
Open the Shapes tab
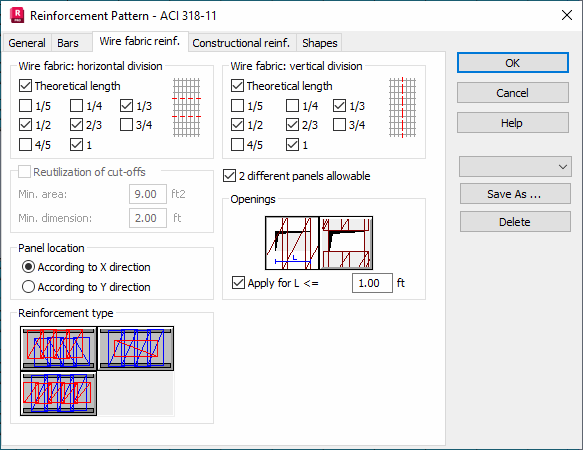coord(319,43)
